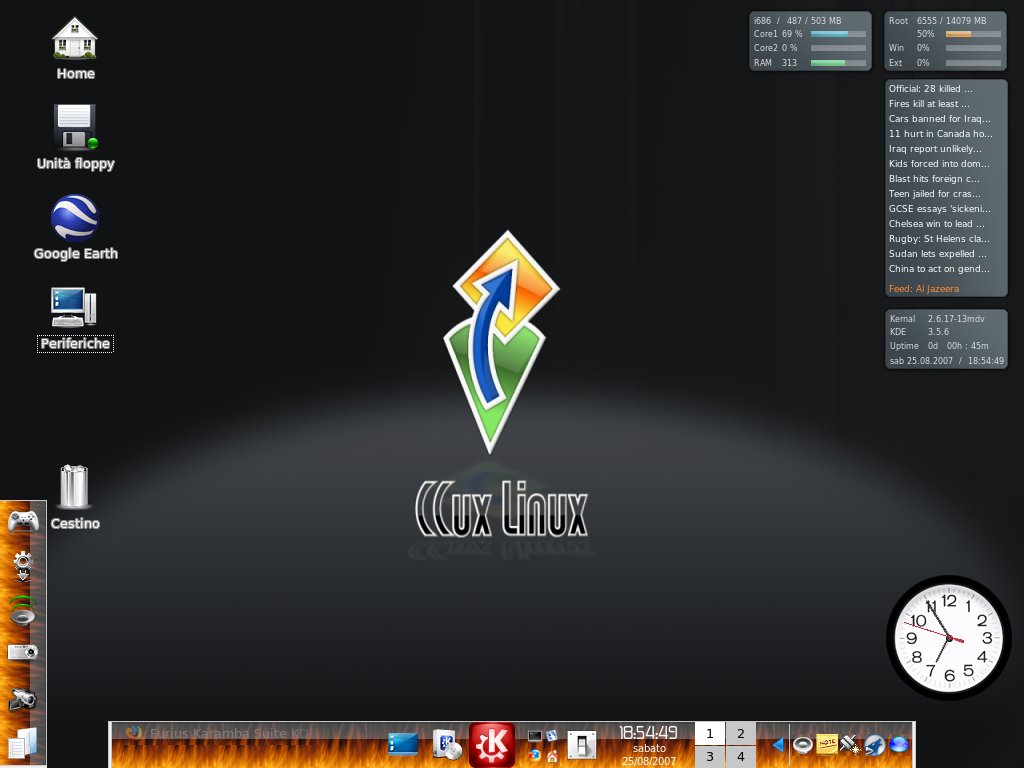Click the small Firefox icon in panel
The width and height of the screenshot is (1024, 768).
coord(535,756)
